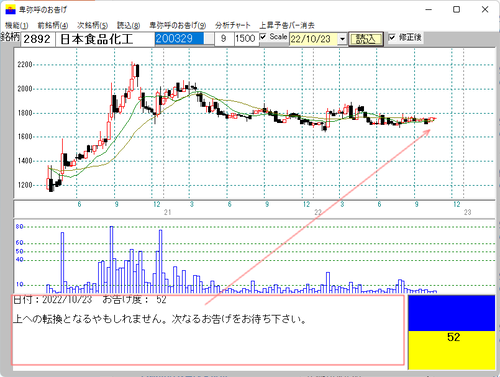Click the yellow box showing 52

[x=451, y=350]
